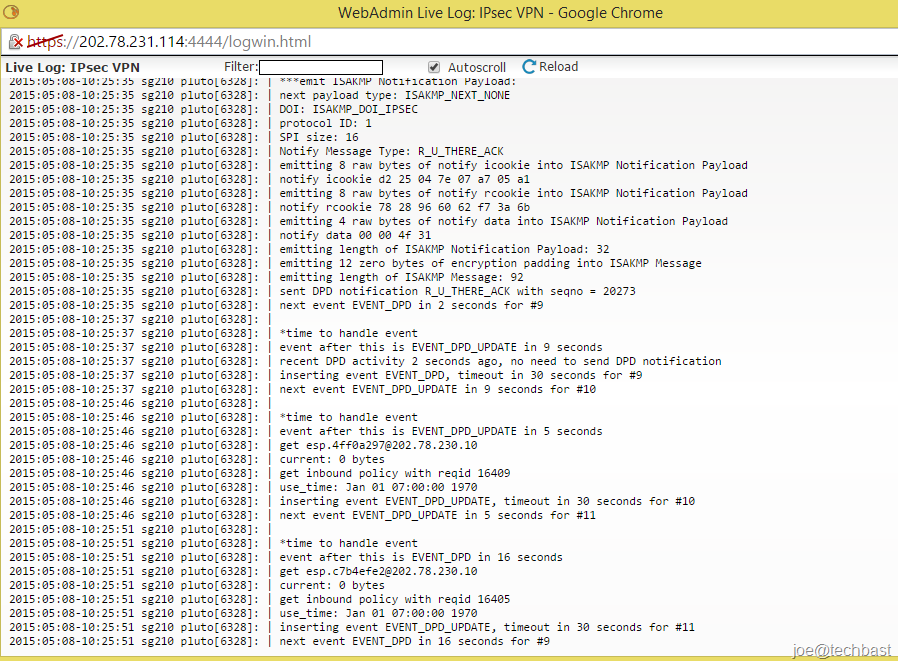
Task: Click line 'emitting length of ISAKMP Notification Payload: 32'
Action: coord(444,249)
